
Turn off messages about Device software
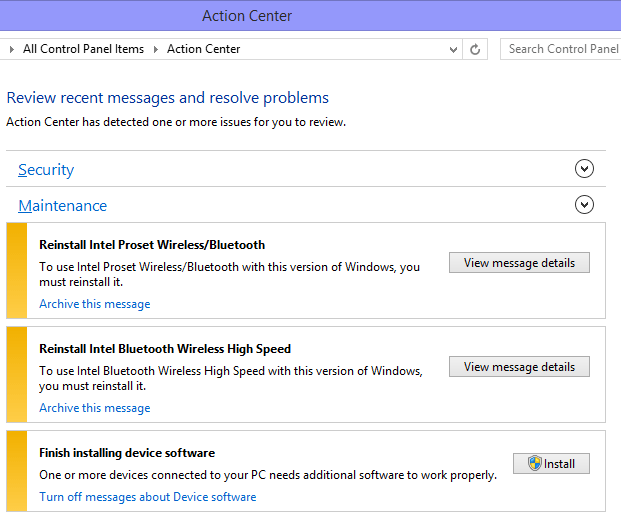(x=148, y=497)
